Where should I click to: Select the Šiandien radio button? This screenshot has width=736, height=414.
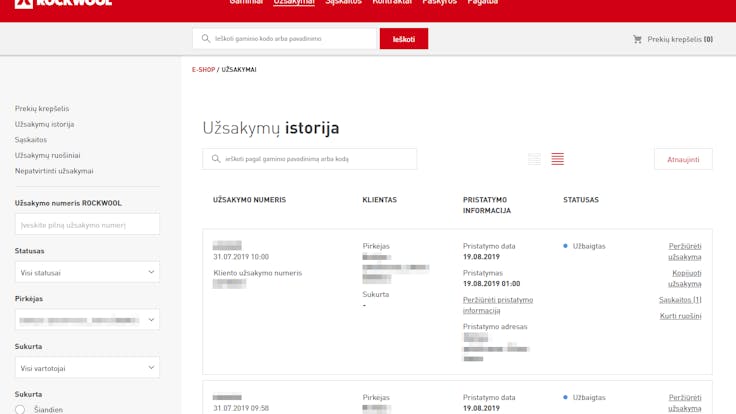20,409
